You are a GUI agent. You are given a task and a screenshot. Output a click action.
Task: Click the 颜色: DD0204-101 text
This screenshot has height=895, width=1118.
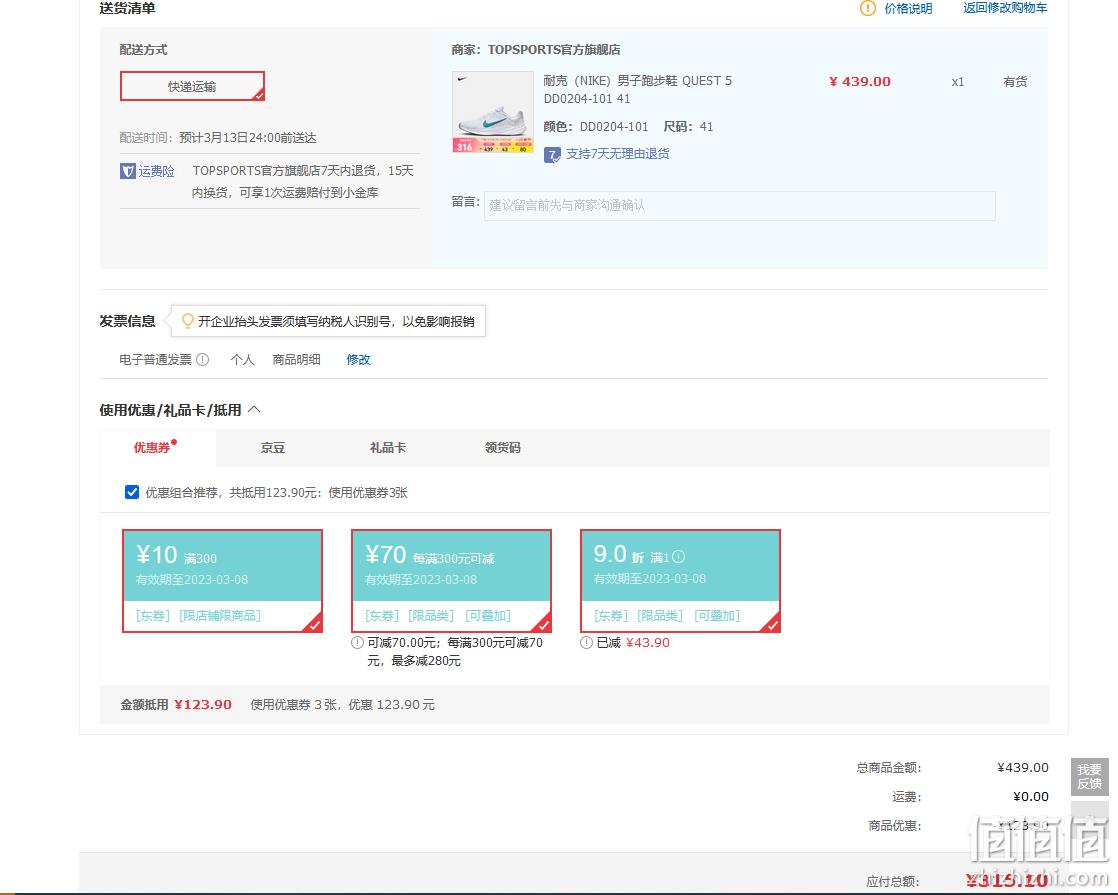tap(596, 127)
